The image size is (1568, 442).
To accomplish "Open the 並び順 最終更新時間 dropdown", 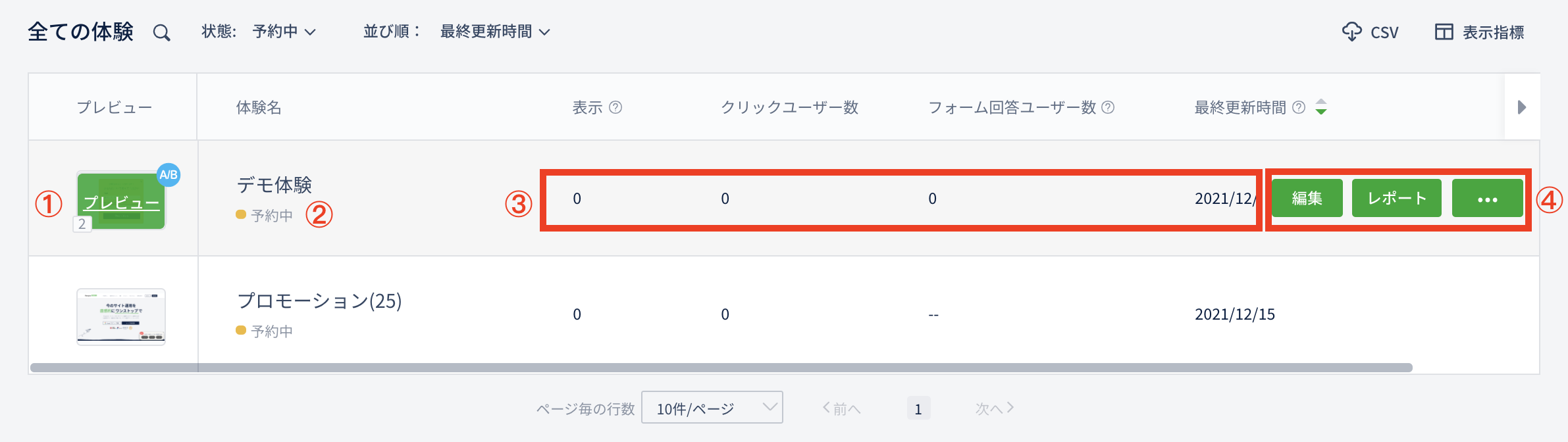I will pos(495,32).
